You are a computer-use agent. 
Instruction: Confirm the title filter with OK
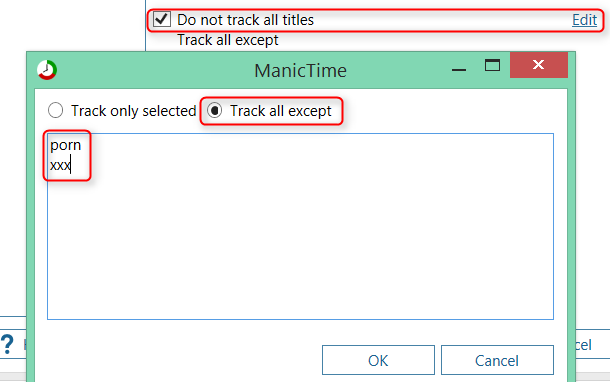[x=378, y=360]
